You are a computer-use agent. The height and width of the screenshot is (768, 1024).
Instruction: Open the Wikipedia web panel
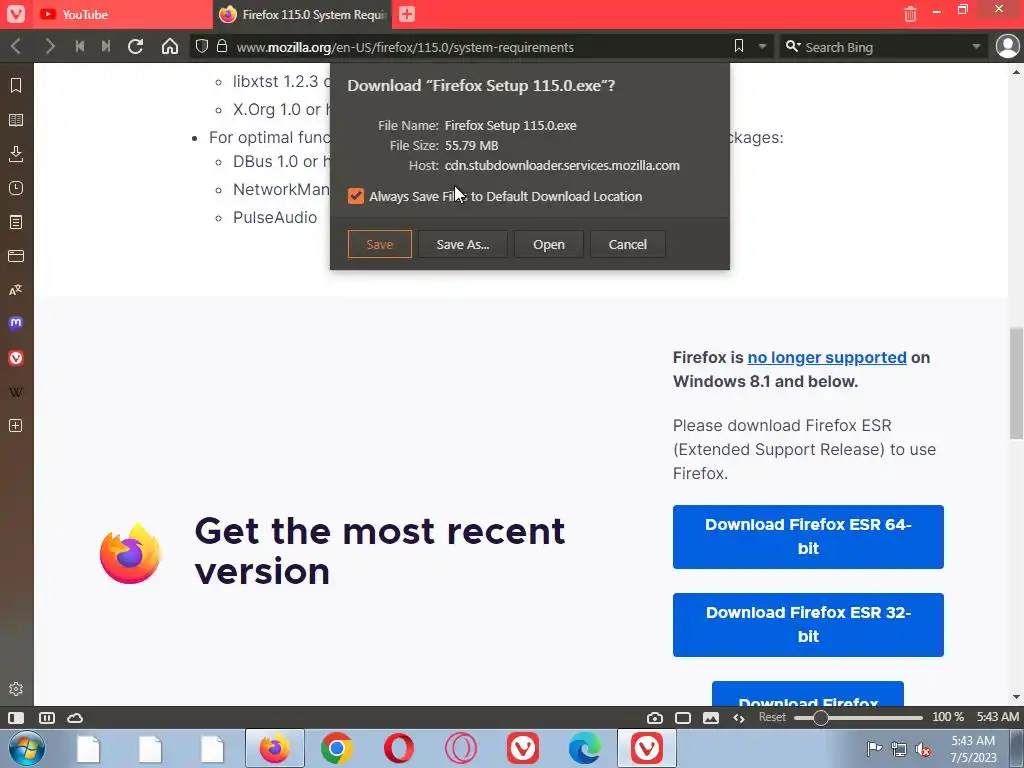tap(16, 392)
